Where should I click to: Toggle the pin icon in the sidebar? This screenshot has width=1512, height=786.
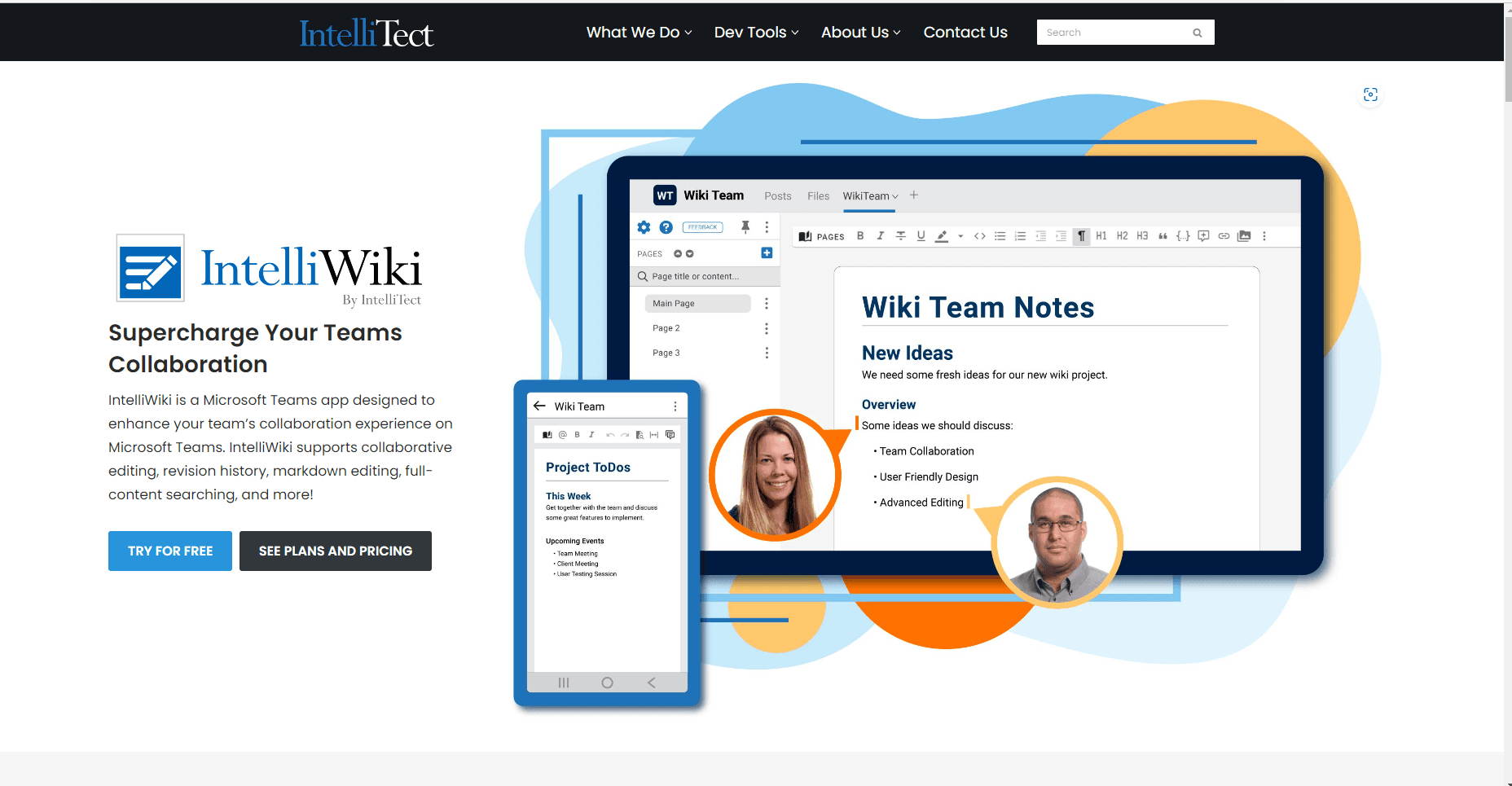click(745, 227)
